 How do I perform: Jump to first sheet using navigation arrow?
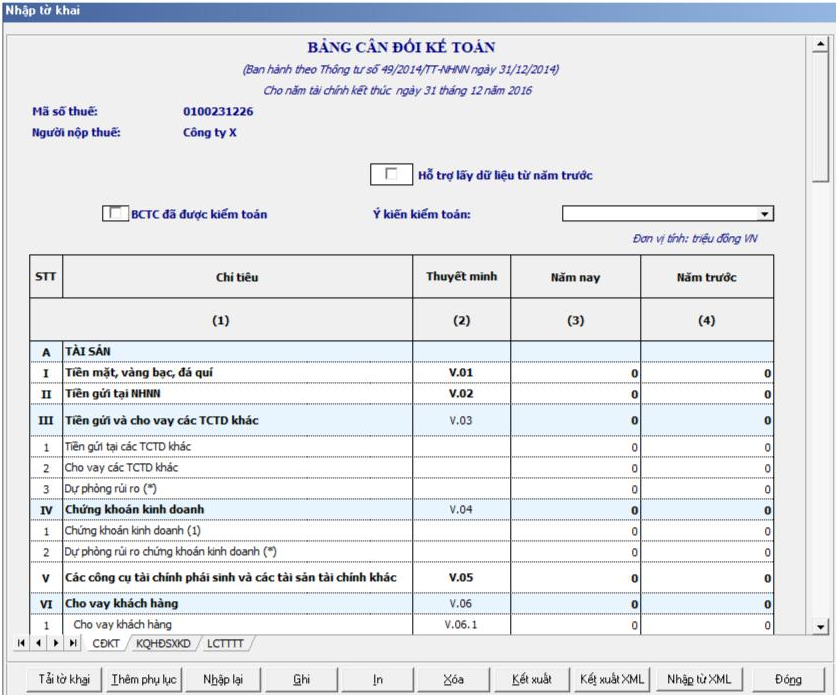23,642
